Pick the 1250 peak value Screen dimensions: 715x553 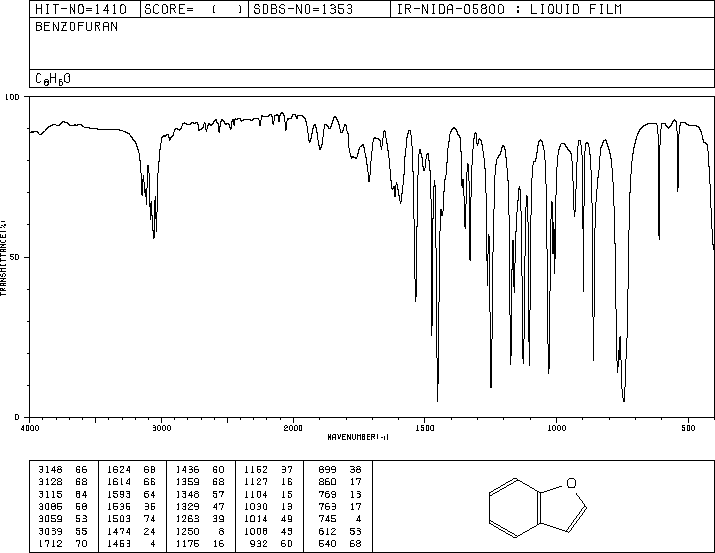[x=187, y=531]
